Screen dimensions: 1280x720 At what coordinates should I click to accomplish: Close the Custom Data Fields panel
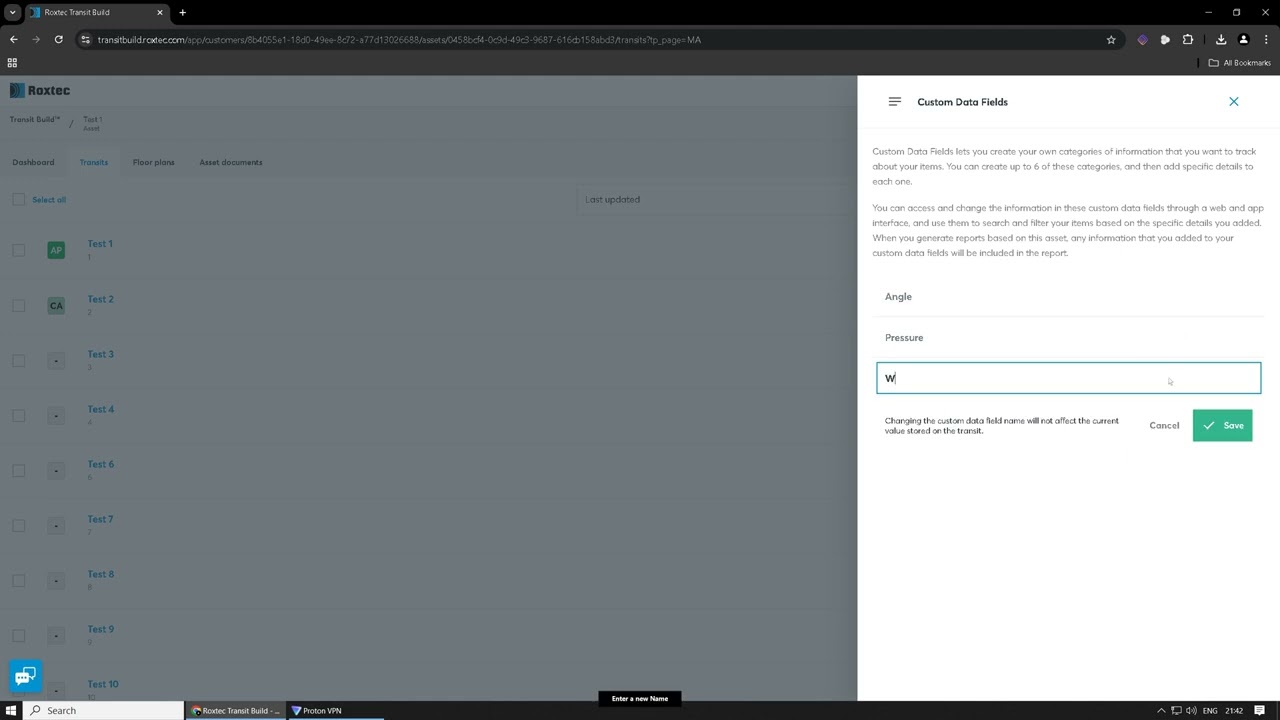[1233, 102]
